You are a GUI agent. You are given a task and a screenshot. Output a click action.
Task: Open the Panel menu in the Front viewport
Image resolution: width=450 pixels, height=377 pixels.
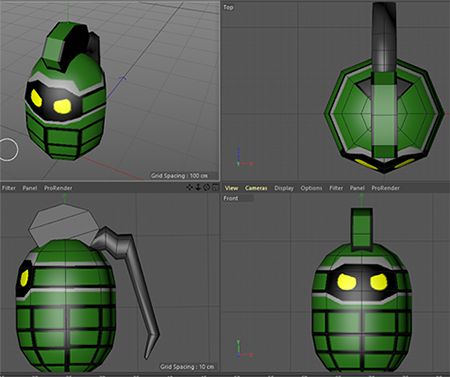pyautogui.click(x=357, y=188)
